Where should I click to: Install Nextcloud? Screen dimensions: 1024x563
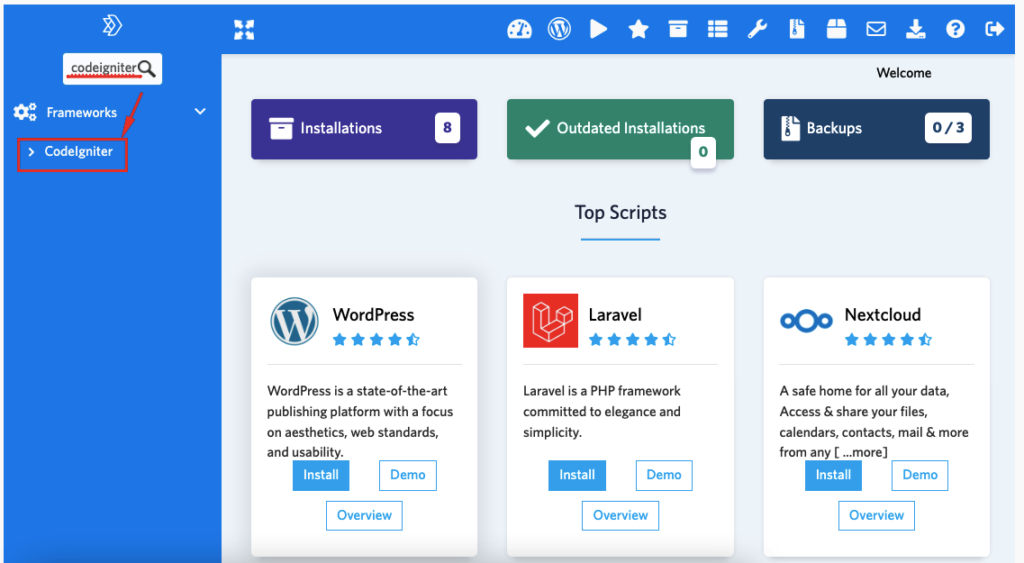point(833,475)
